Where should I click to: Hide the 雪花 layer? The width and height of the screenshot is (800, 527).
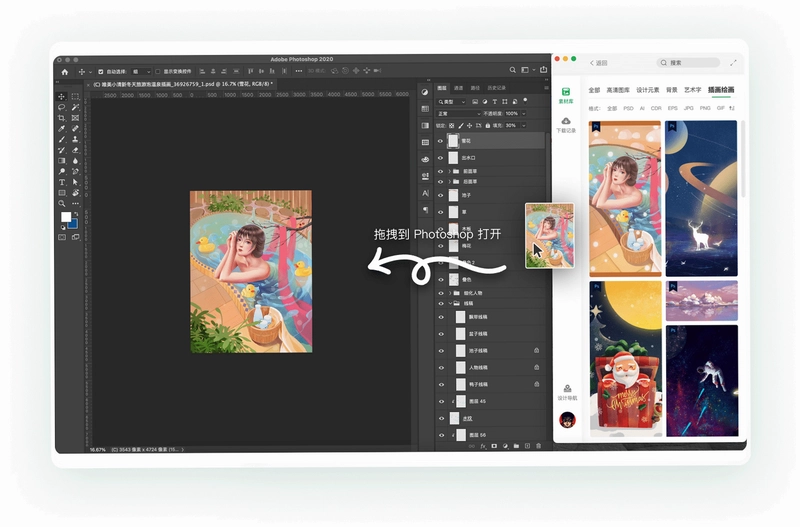tap(441, 141)
